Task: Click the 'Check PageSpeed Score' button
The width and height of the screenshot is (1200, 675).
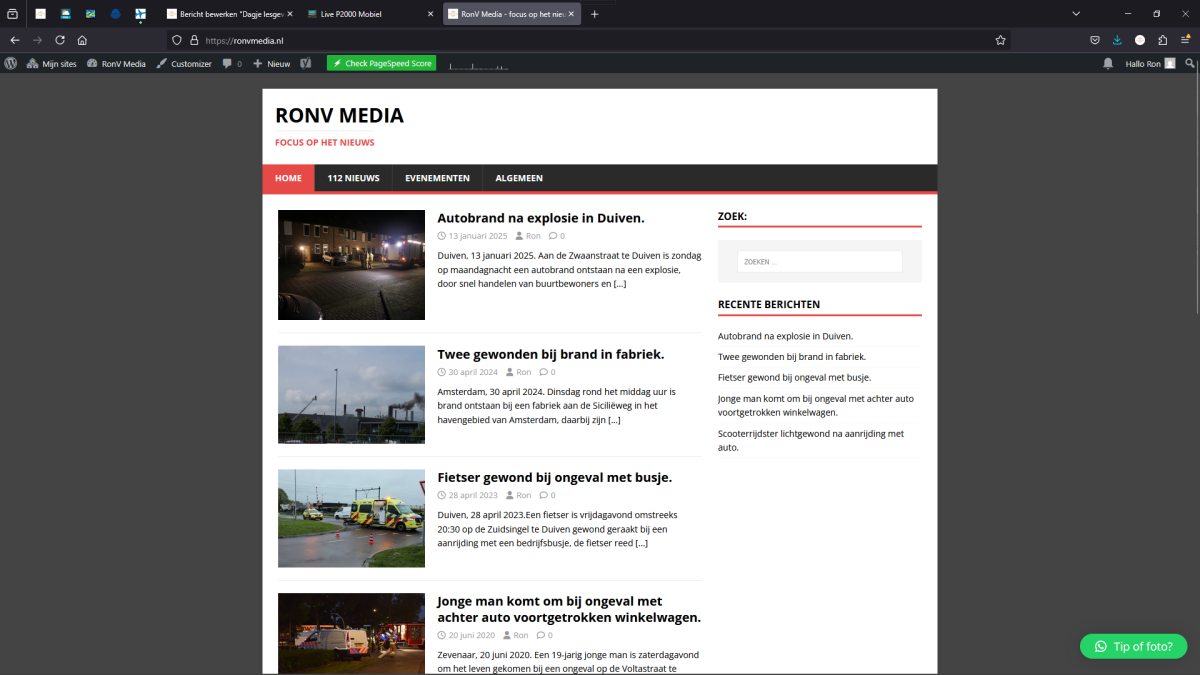Action: 382,63
